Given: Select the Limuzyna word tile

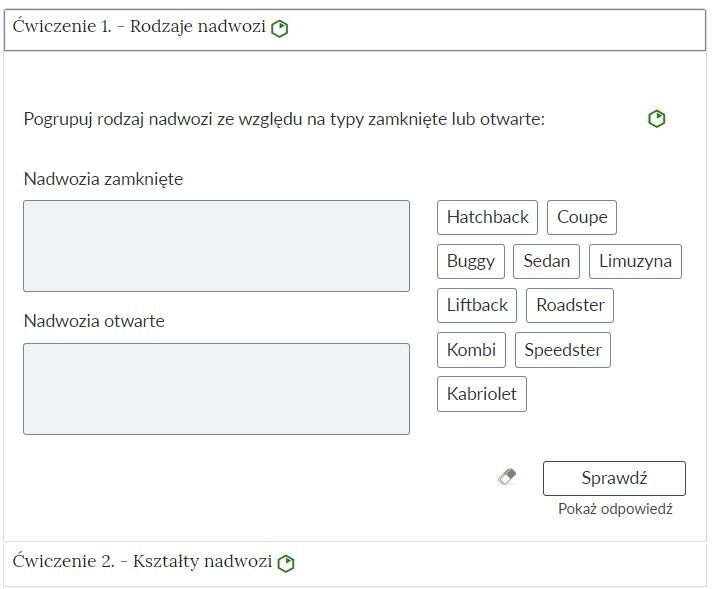Looking at the screenshot, I should 635,261.
